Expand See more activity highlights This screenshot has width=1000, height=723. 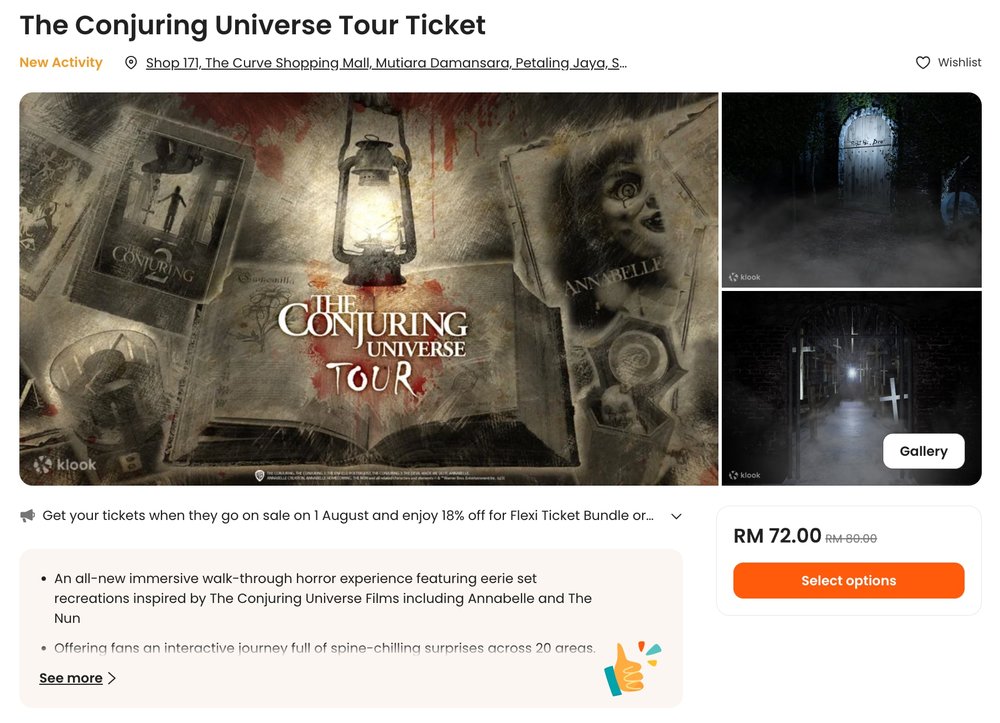[70, 678]
